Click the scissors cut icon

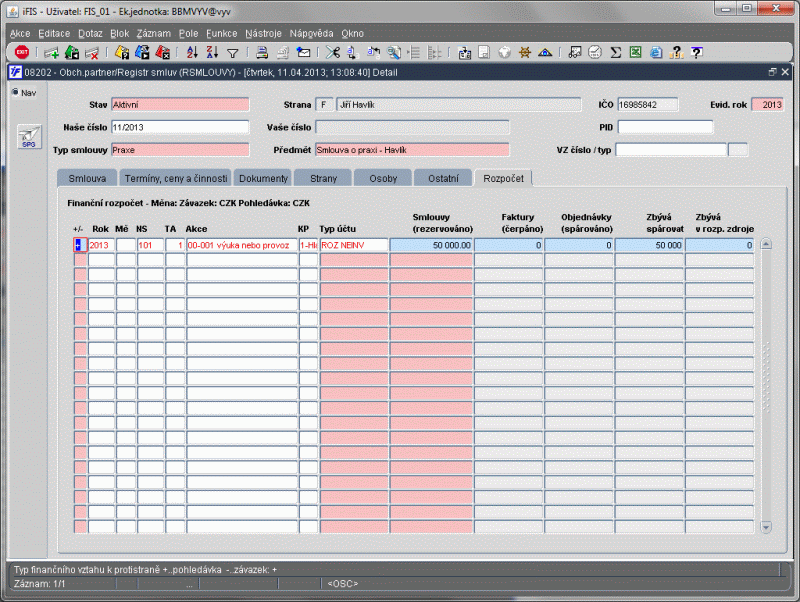[x=333, y=52]
